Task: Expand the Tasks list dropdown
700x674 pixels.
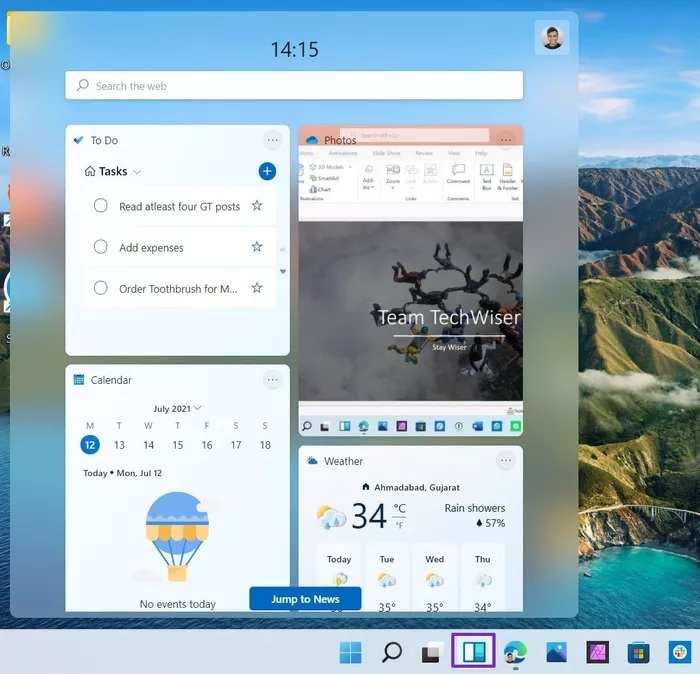Action: [x=137, y=172]
